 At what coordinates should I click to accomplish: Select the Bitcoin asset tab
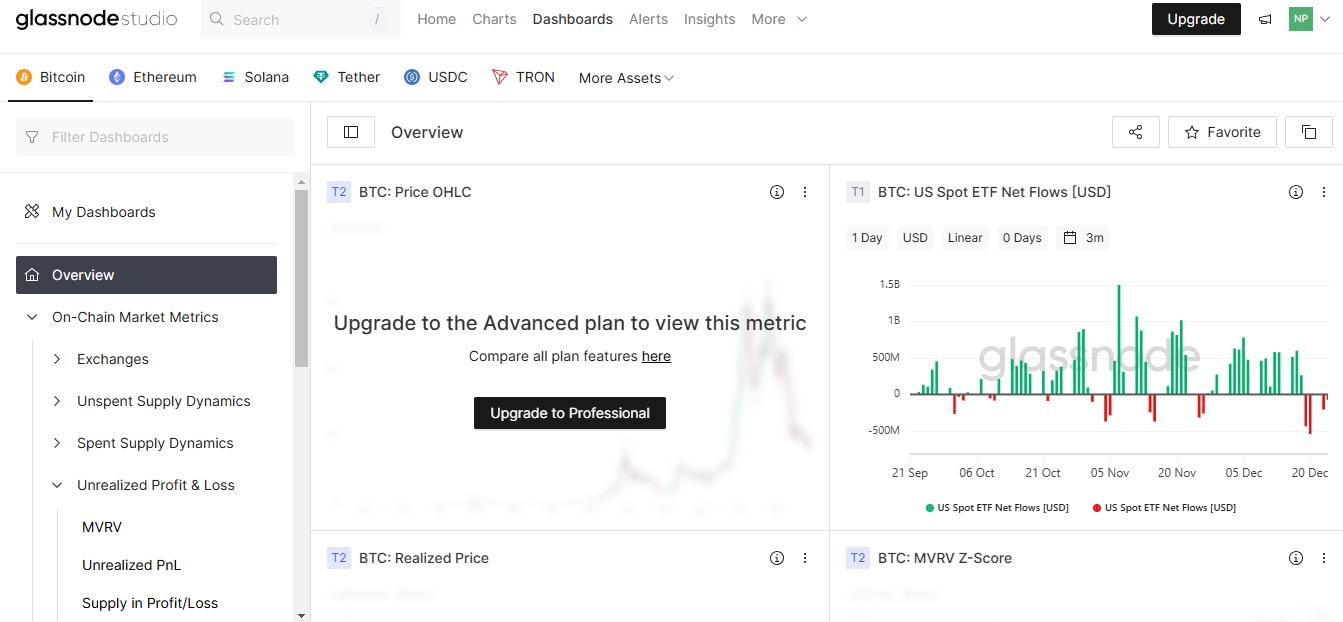pyautogui.click(x=51, y=77)
